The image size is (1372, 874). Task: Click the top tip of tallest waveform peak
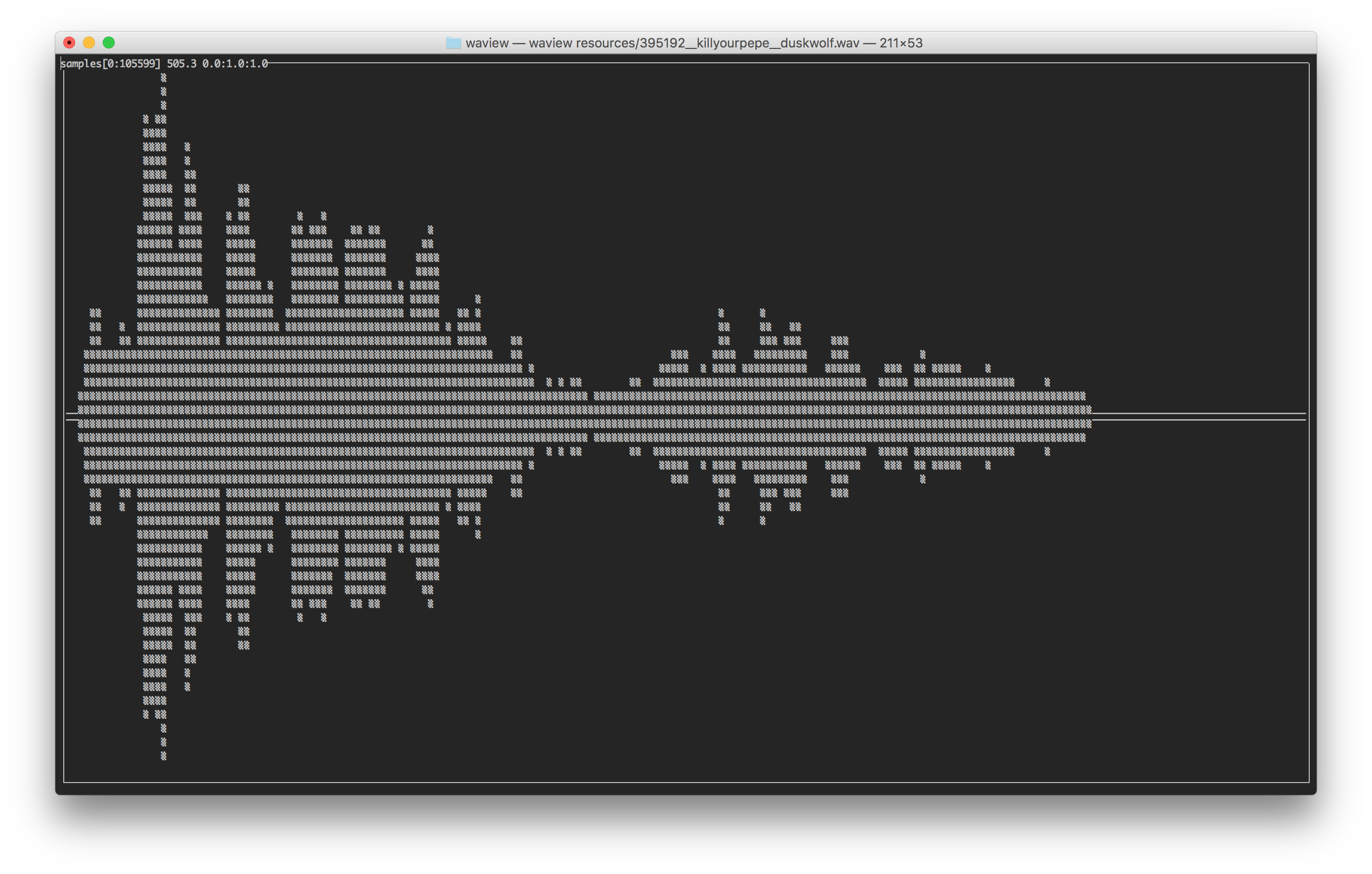pyautogui.click(x=164, y=78)
